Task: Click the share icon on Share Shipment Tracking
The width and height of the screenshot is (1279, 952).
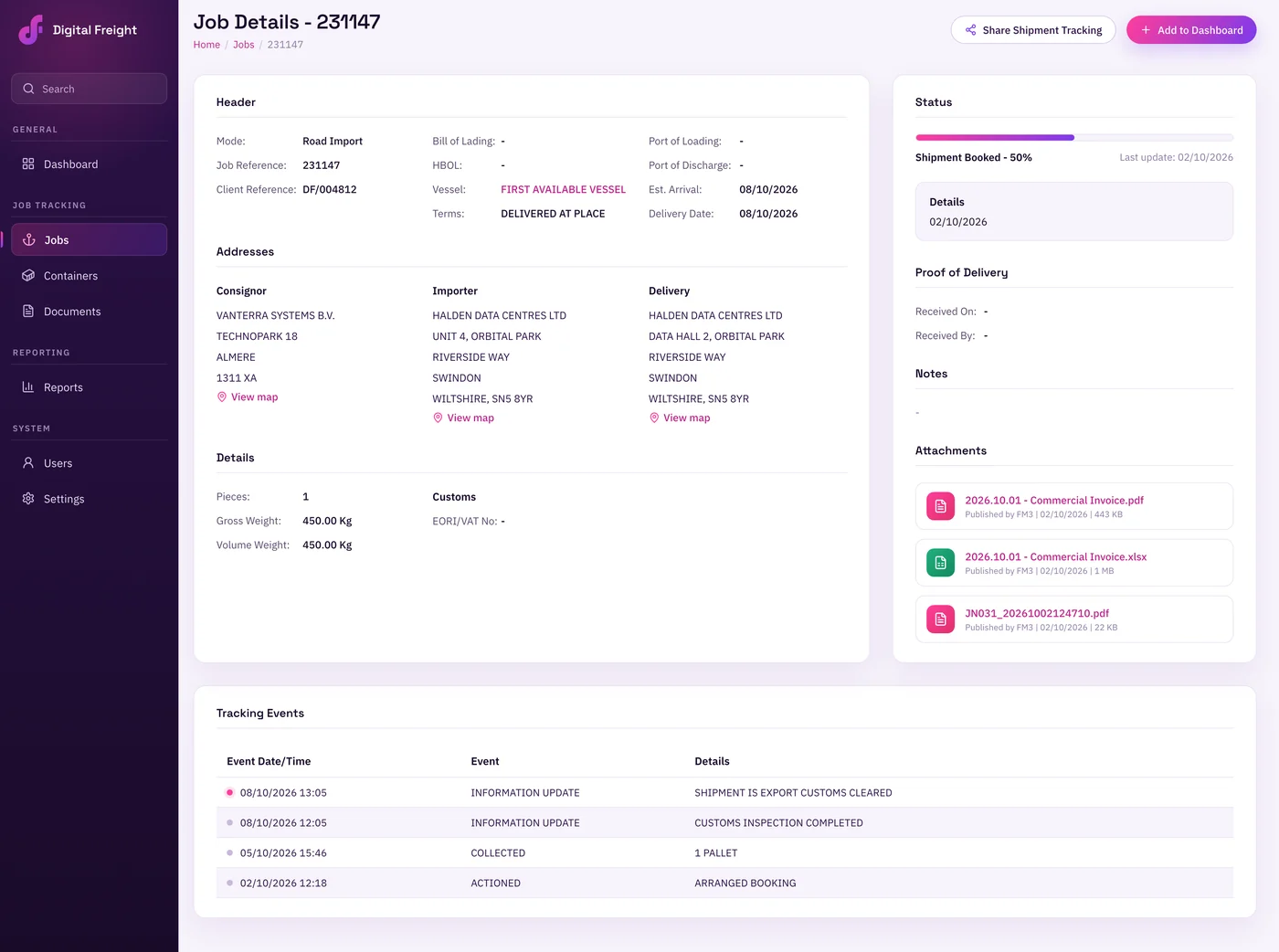Action: point(970,30)
